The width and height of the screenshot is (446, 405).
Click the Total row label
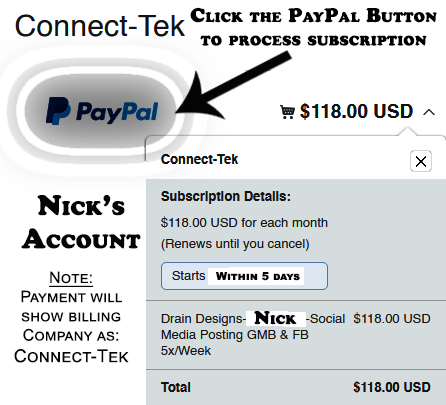click(176, 387)
